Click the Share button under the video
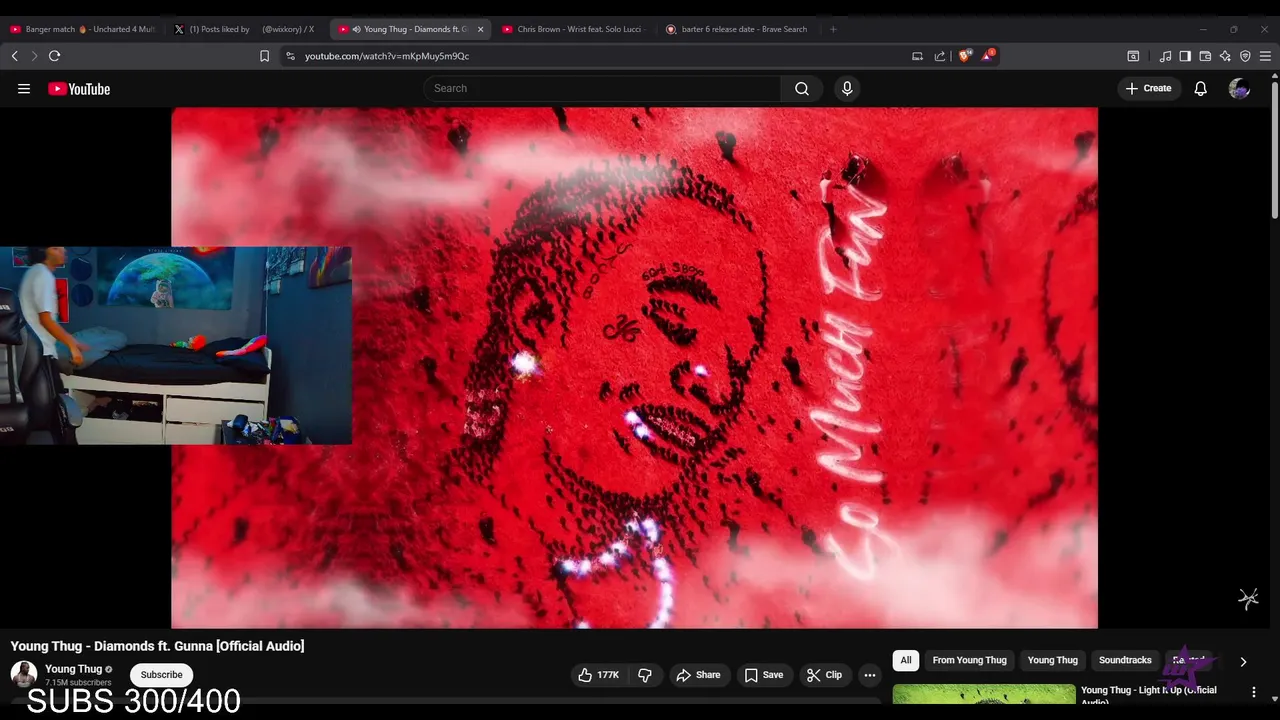The image size is (1280, 720). [698, 675]
